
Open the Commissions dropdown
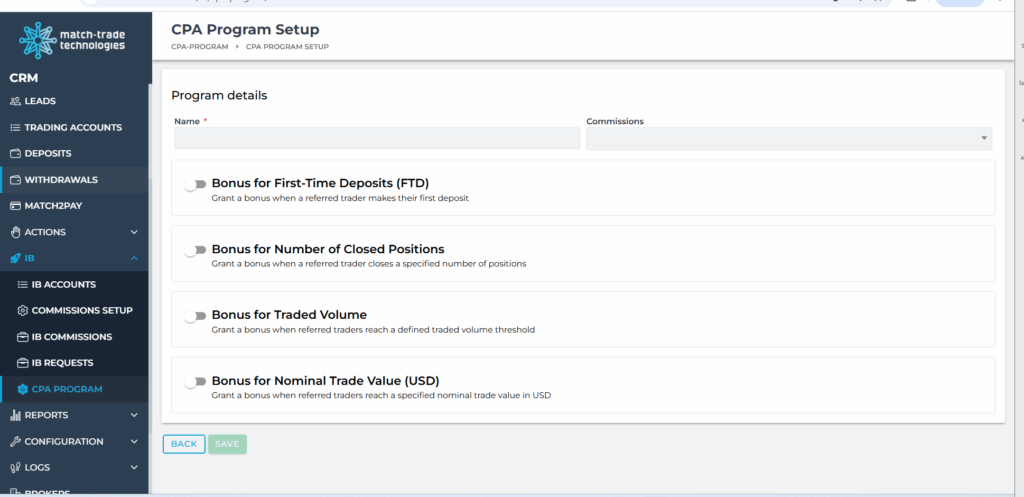pos(788,138)
